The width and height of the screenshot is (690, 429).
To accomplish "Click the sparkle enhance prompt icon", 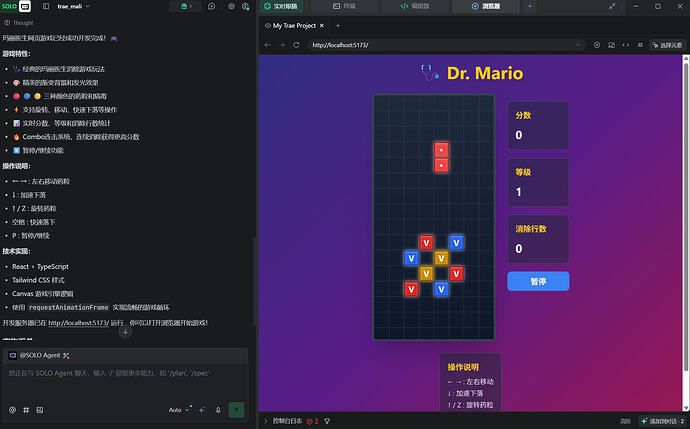I will tap(202, 410).
